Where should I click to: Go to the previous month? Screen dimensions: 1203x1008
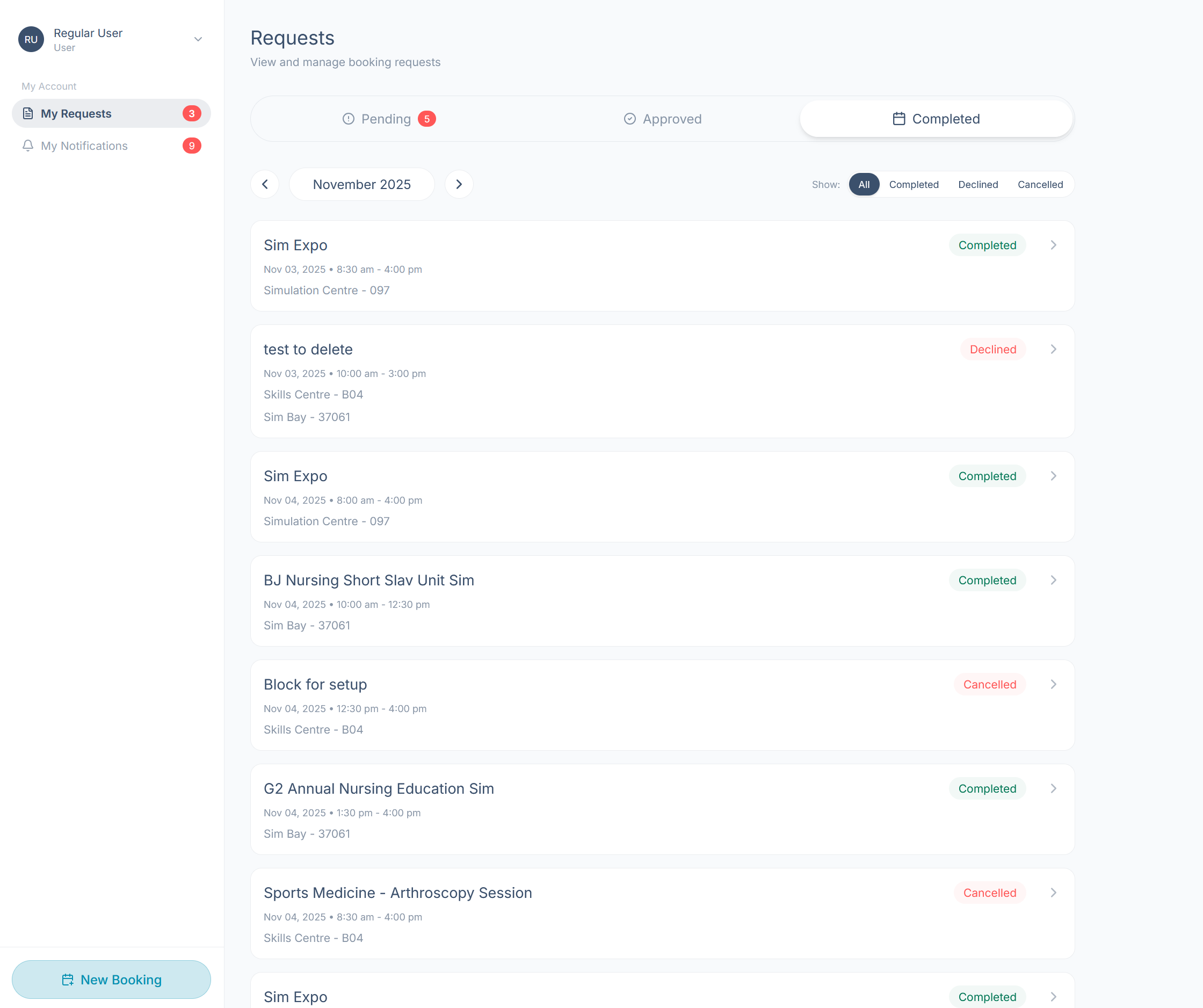coord(265,184)
